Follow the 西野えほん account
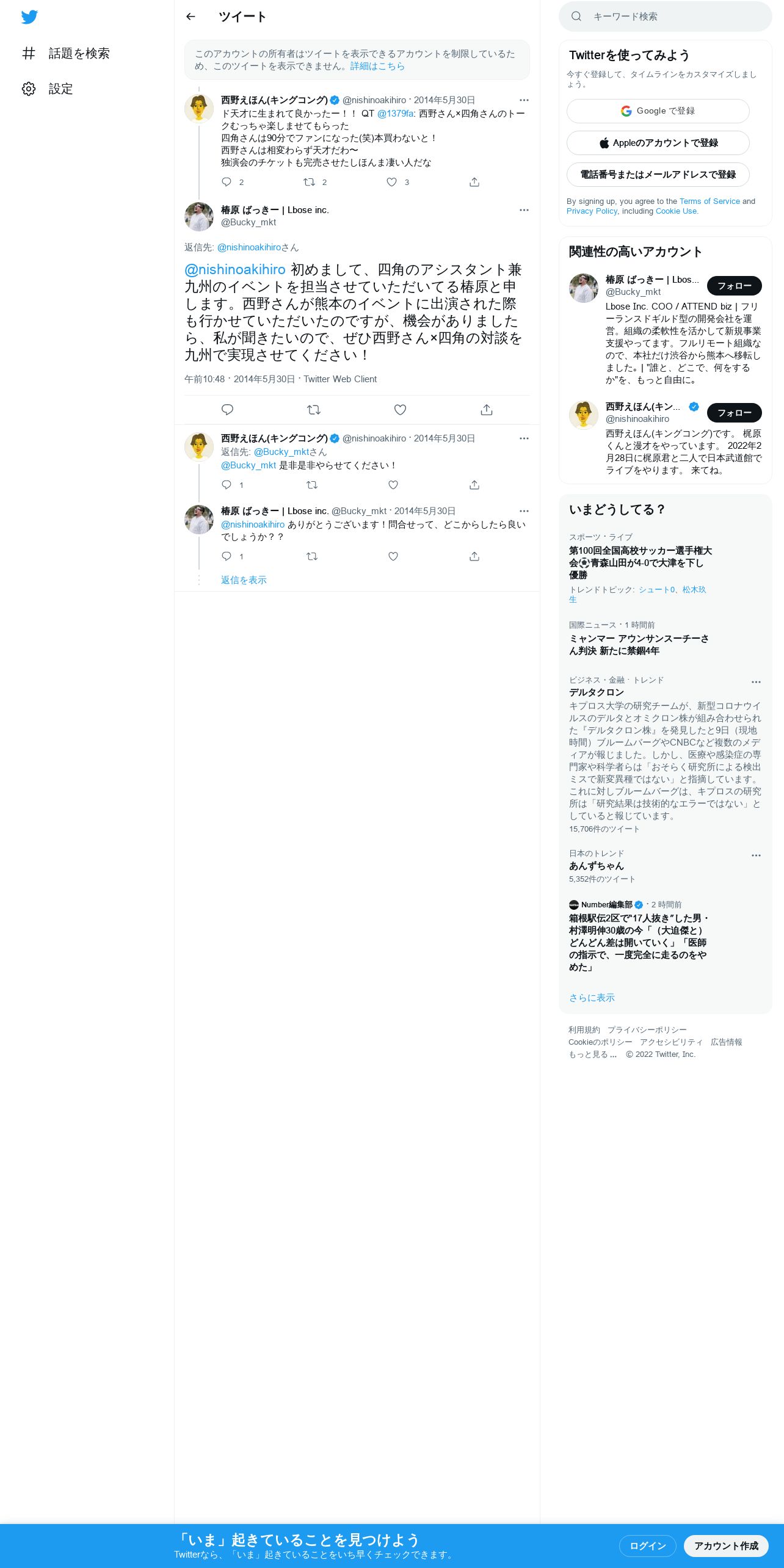 [x=734, y=413]
